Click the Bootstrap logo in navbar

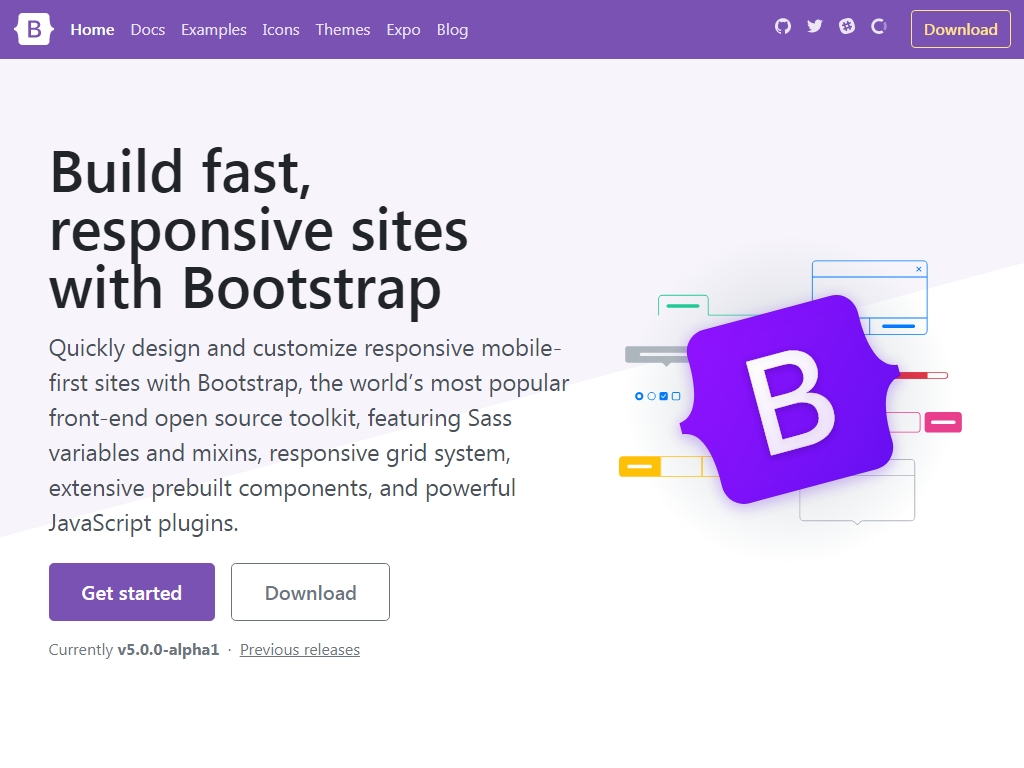click(33, 29)
